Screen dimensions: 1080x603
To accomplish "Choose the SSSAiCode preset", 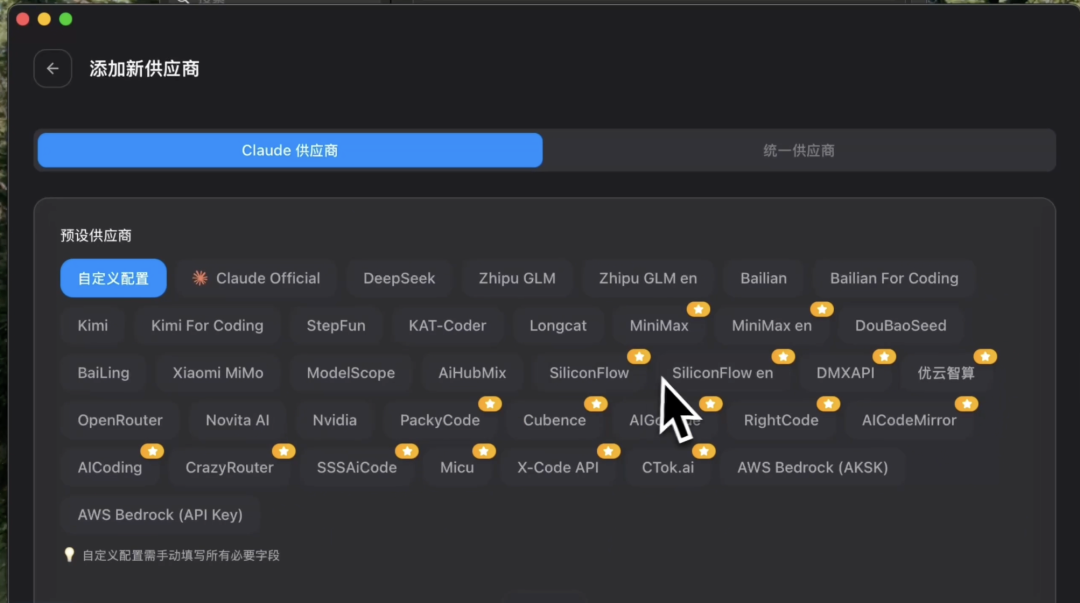I will (357, 467).
